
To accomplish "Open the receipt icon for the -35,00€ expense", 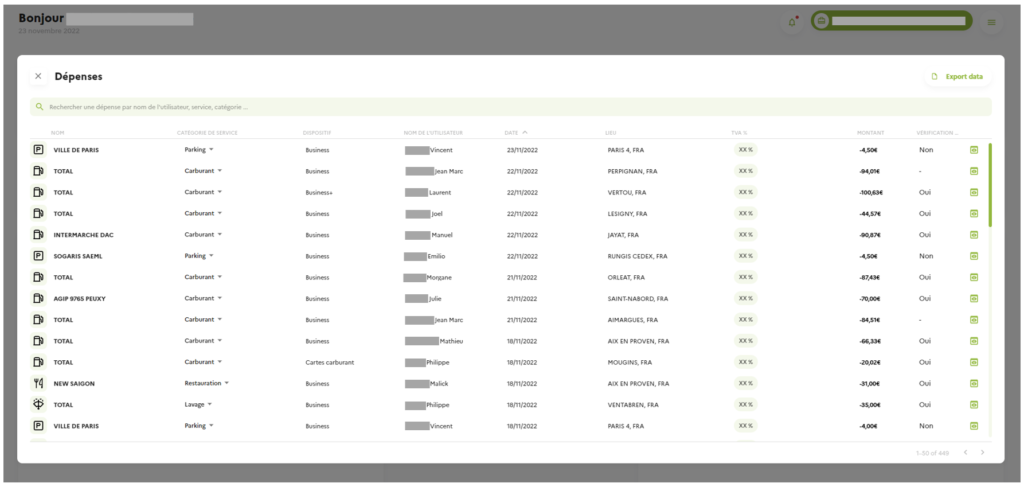I will pyautogui.click(x=974, y=405).
